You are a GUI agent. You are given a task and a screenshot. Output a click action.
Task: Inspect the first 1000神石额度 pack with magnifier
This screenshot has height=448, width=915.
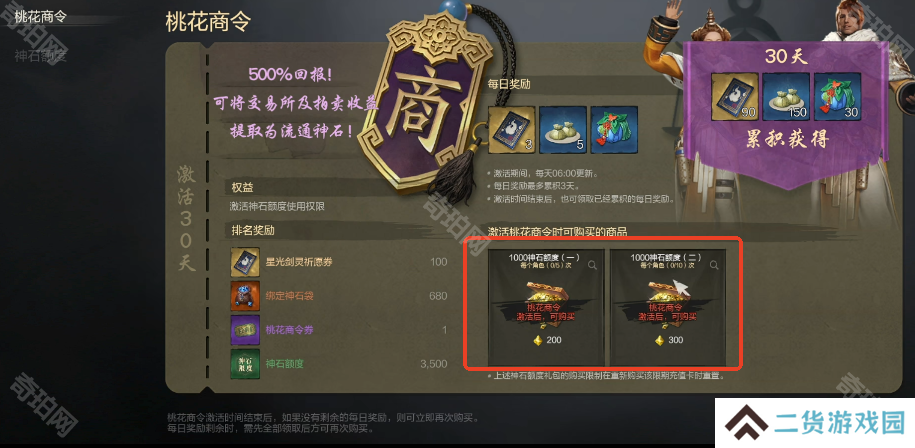pos(592,265)
